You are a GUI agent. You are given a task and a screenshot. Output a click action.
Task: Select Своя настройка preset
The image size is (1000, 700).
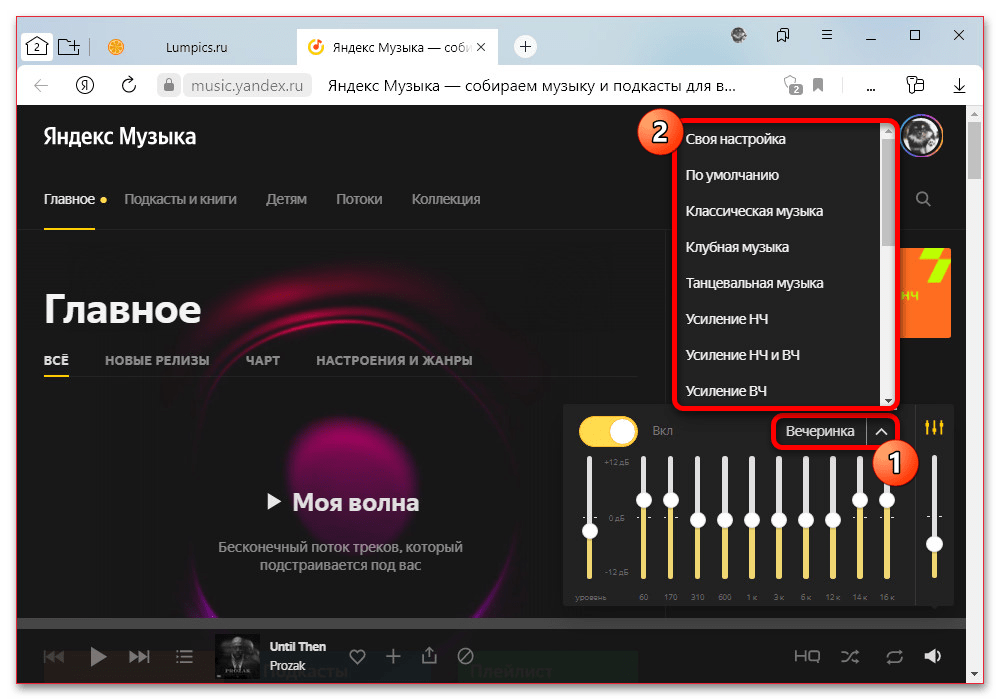coord(735,139)
